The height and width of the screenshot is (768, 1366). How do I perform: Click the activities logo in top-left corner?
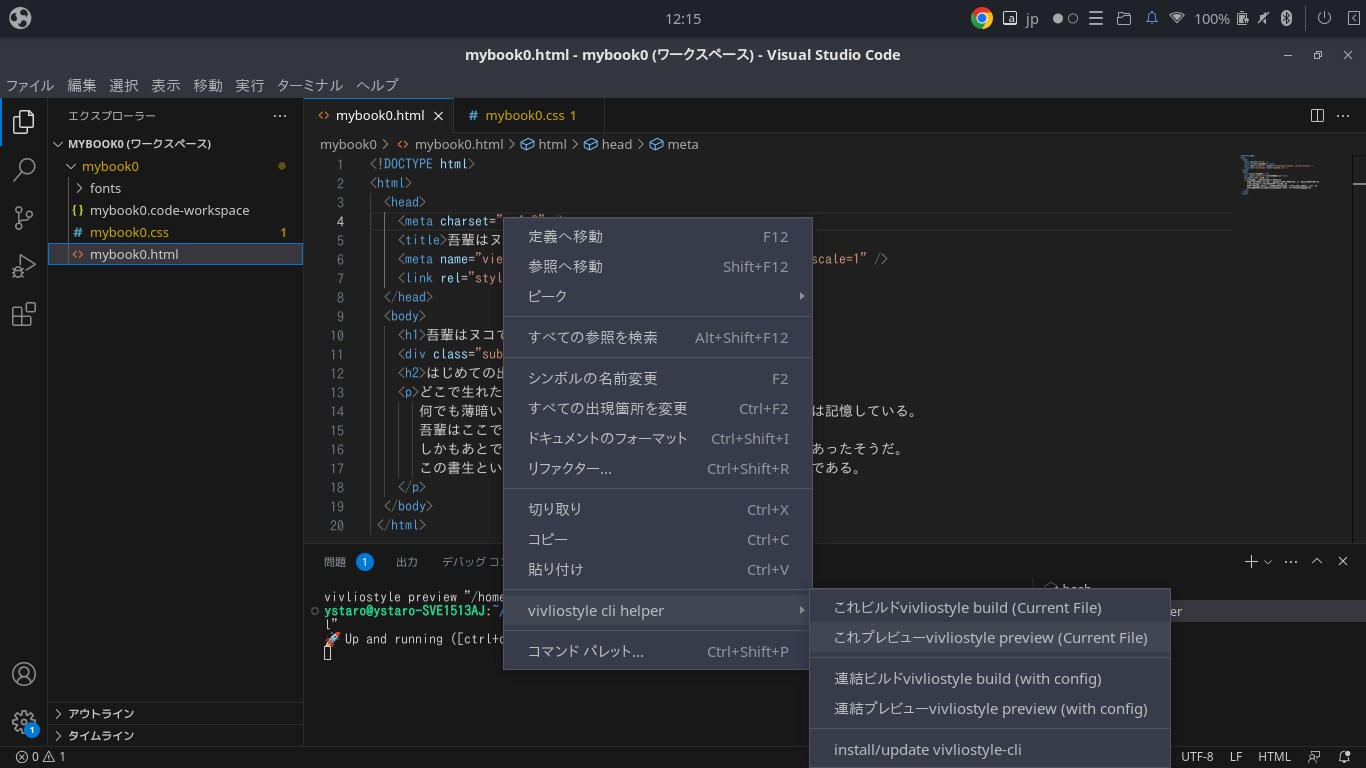click(19, 18)
